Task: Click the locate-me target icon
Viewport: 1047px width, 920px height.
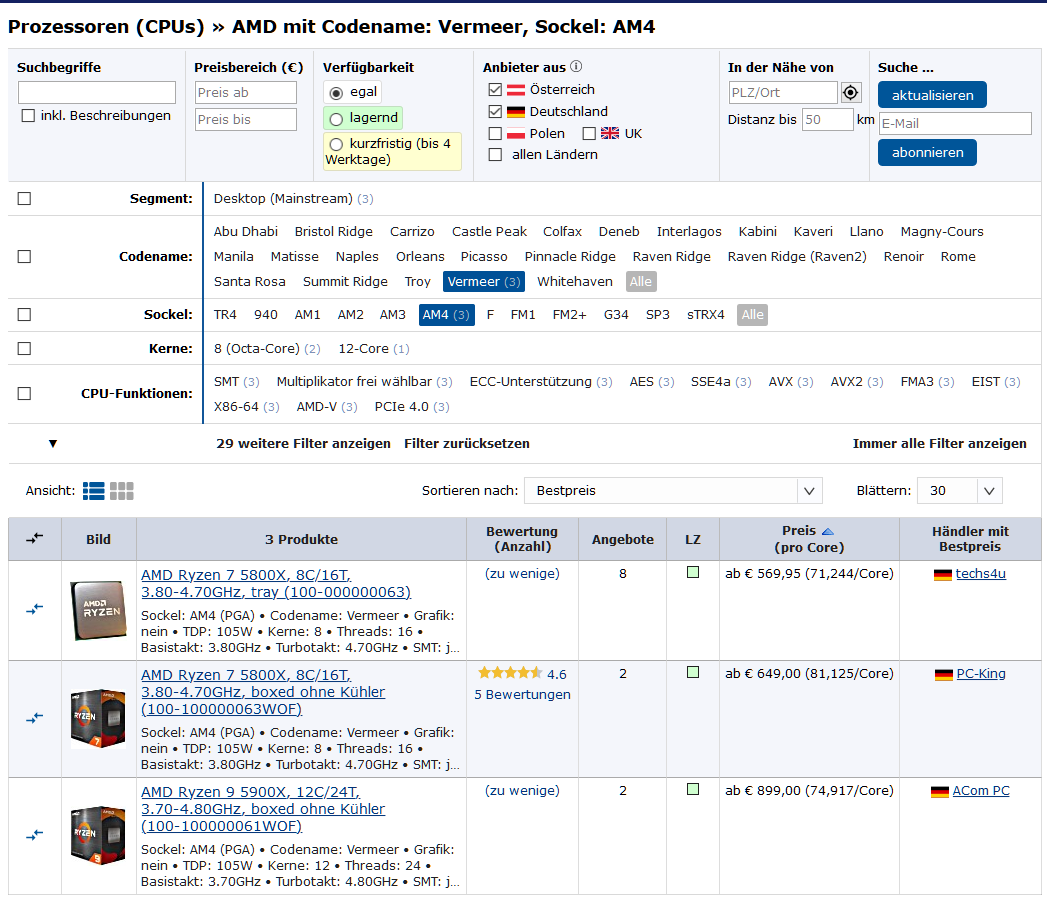Action: coord(851,92)
